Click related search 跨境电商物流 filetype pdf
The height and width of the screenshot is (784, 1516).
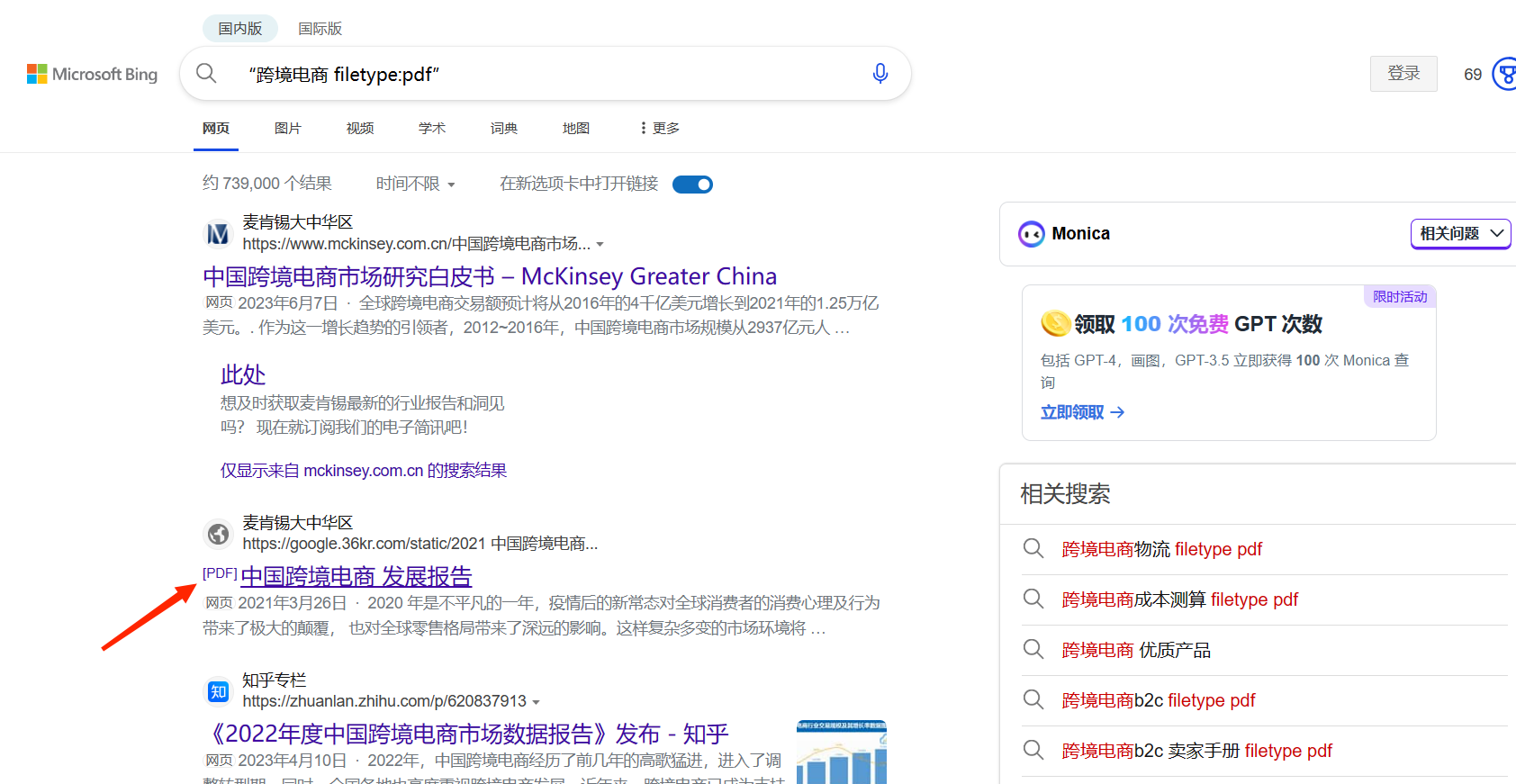tap(1161, 549)
